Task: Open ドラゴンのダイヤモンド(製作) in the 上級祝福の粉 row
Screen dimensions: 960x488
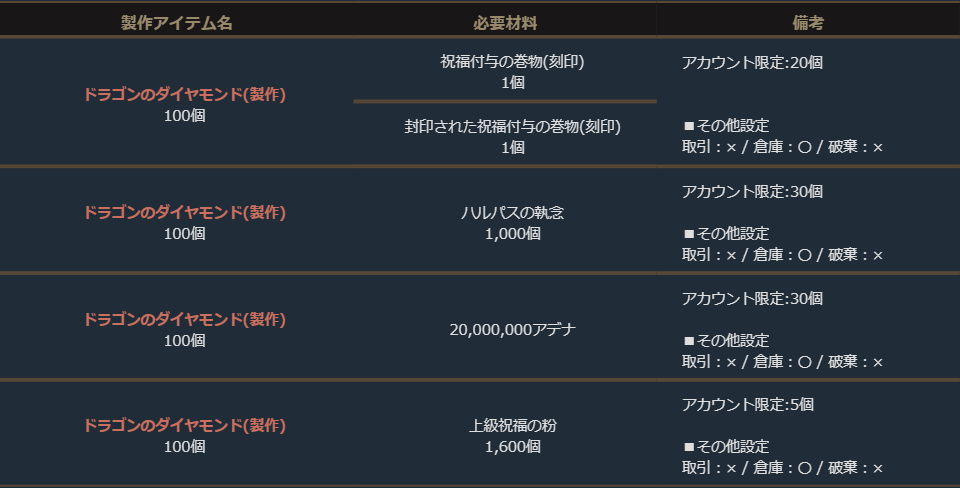Action: coord(185,426)
